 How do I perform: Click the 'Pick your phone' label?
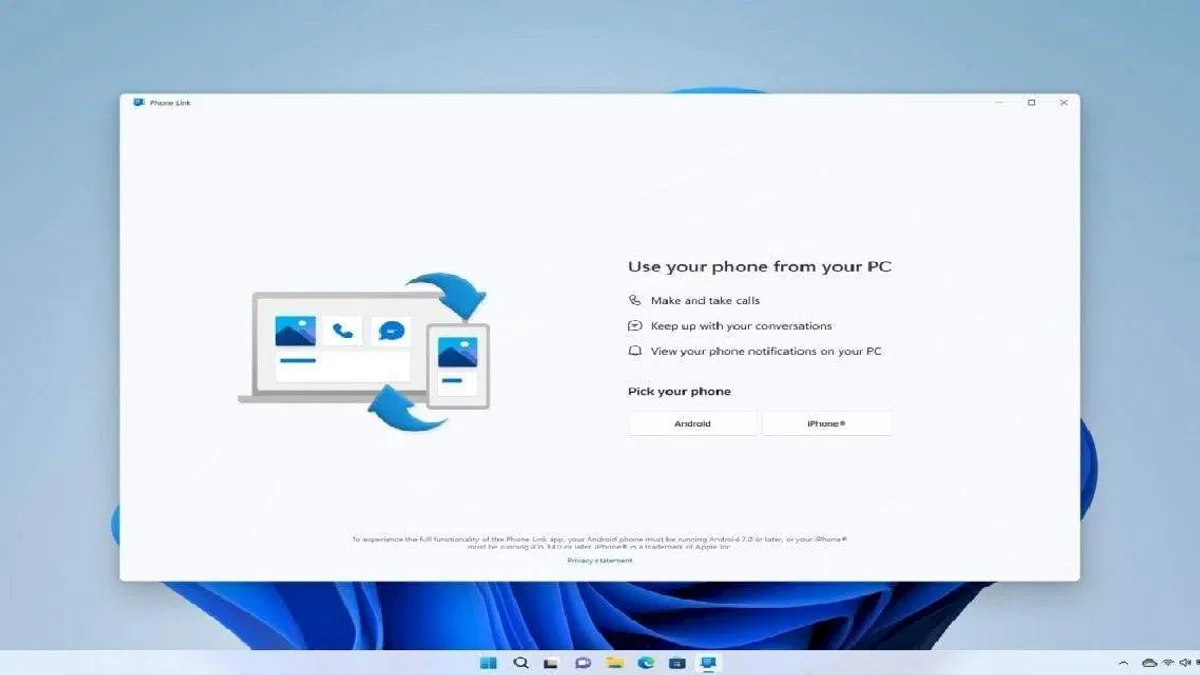(x=679, y=391)
